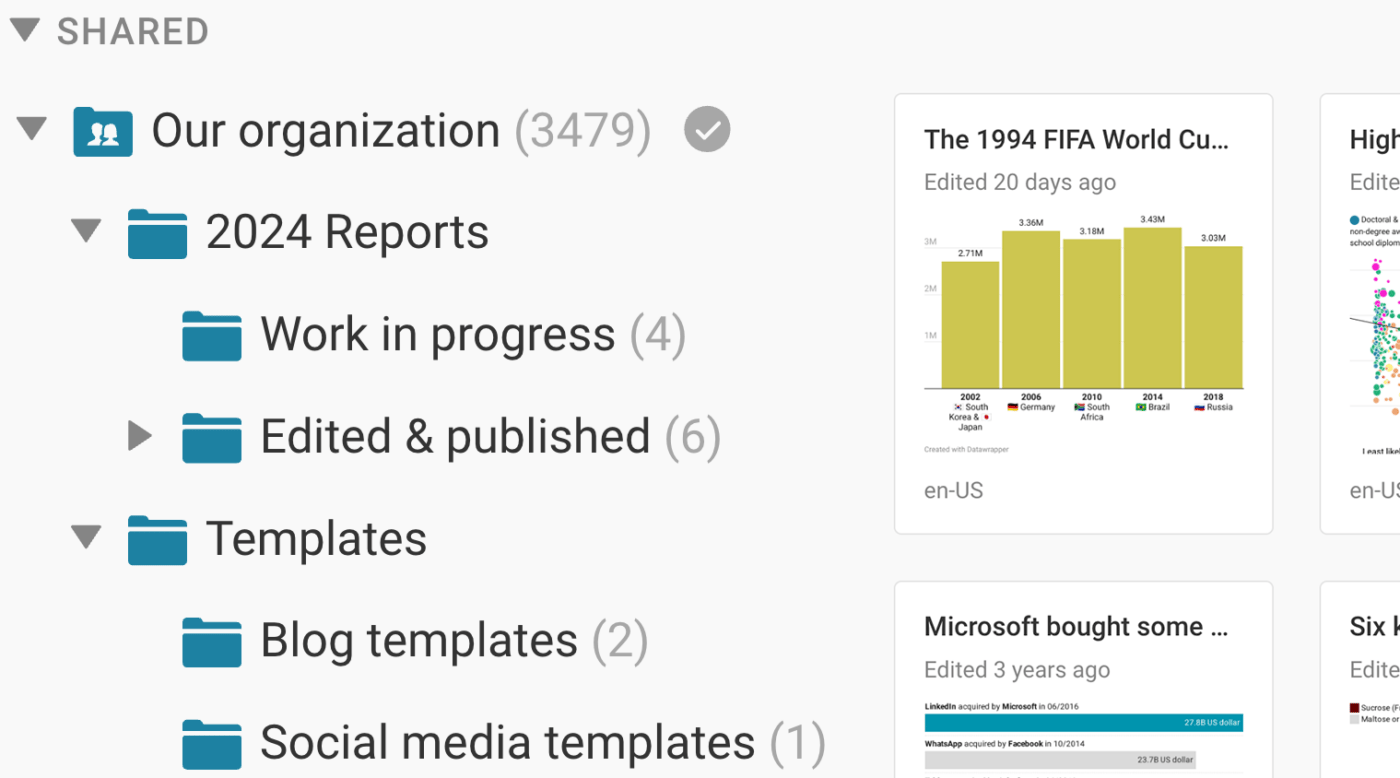This screenshot has height=778, width=1400.
Task: Open the Microsoft bought some chart title
Action: (1076, 627)
